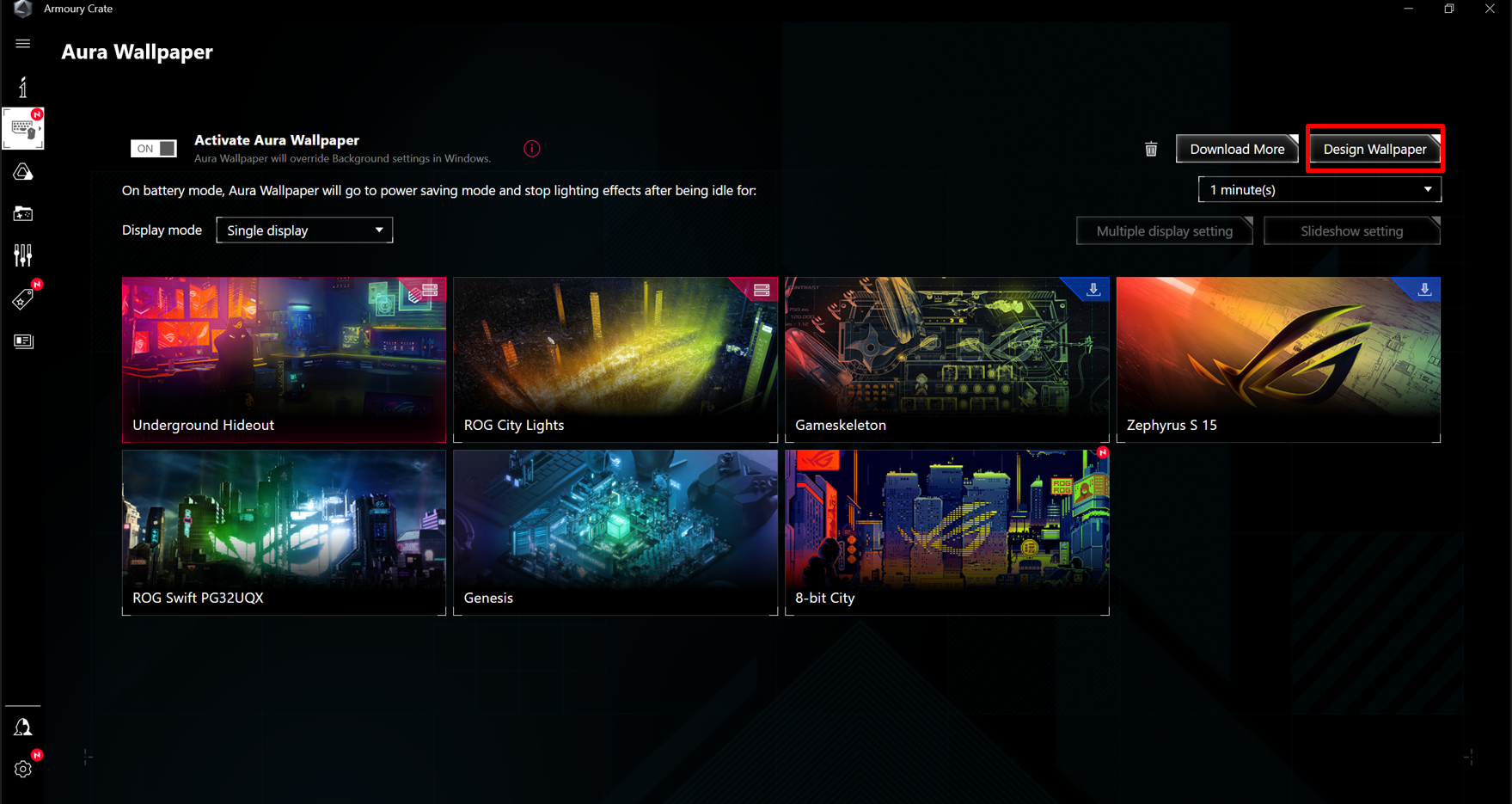Open Scenario Profiles sliders icon

point(23,255)
